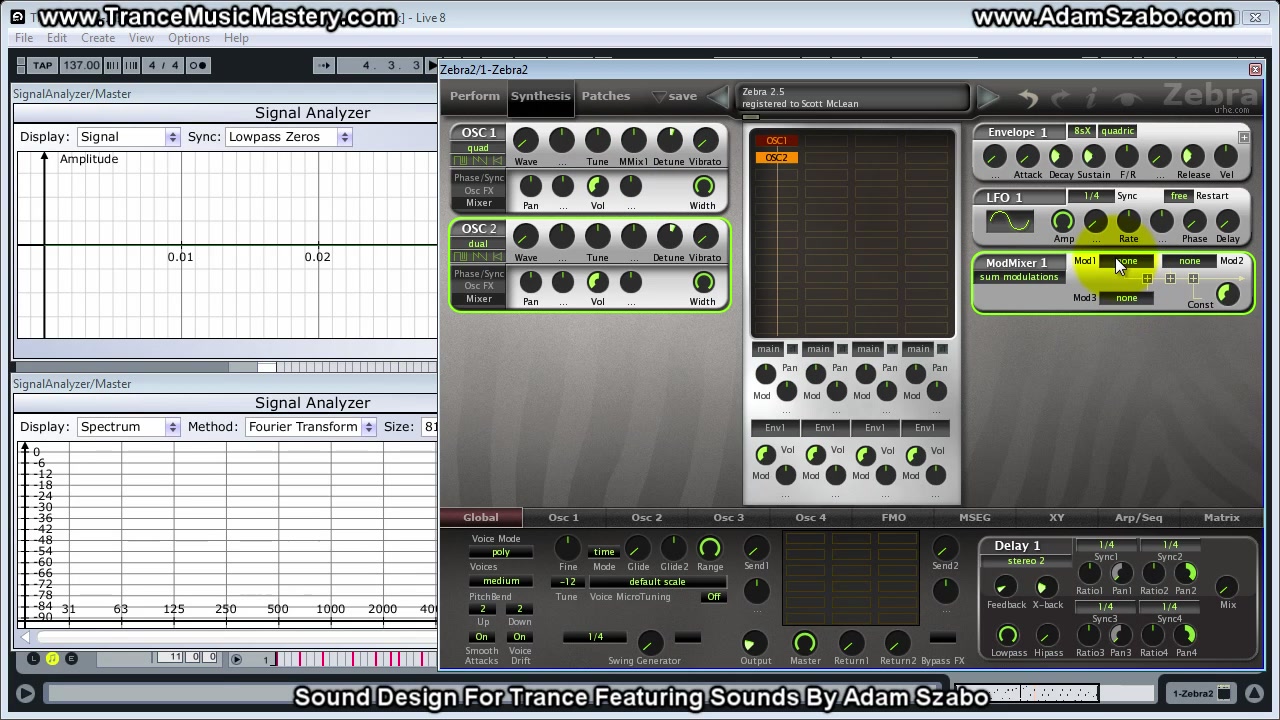Go to previous preset with left arrow

pos(718,97)
